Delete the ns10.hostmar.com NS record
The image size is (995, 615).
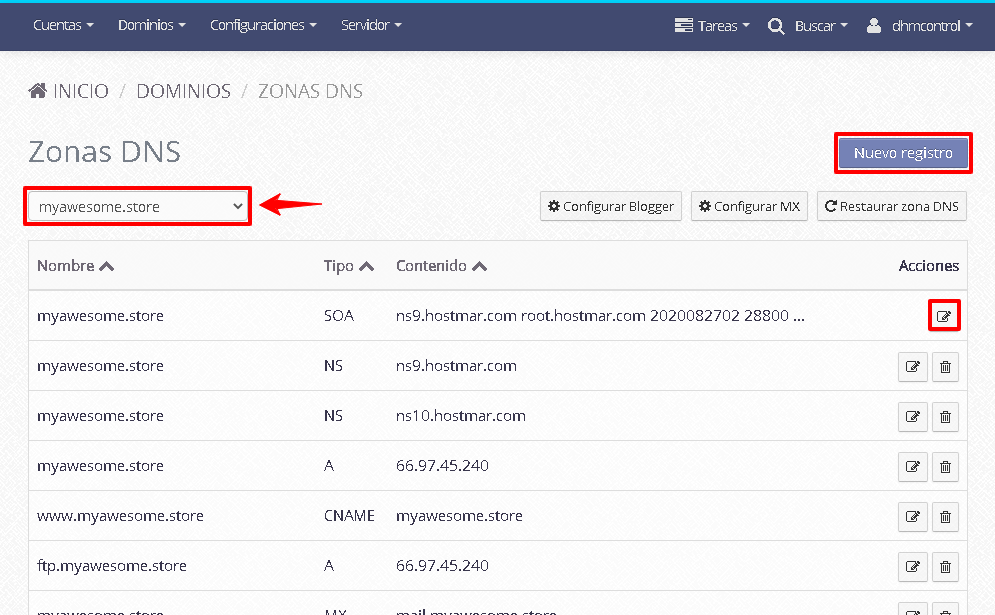(x=945, y=417)
